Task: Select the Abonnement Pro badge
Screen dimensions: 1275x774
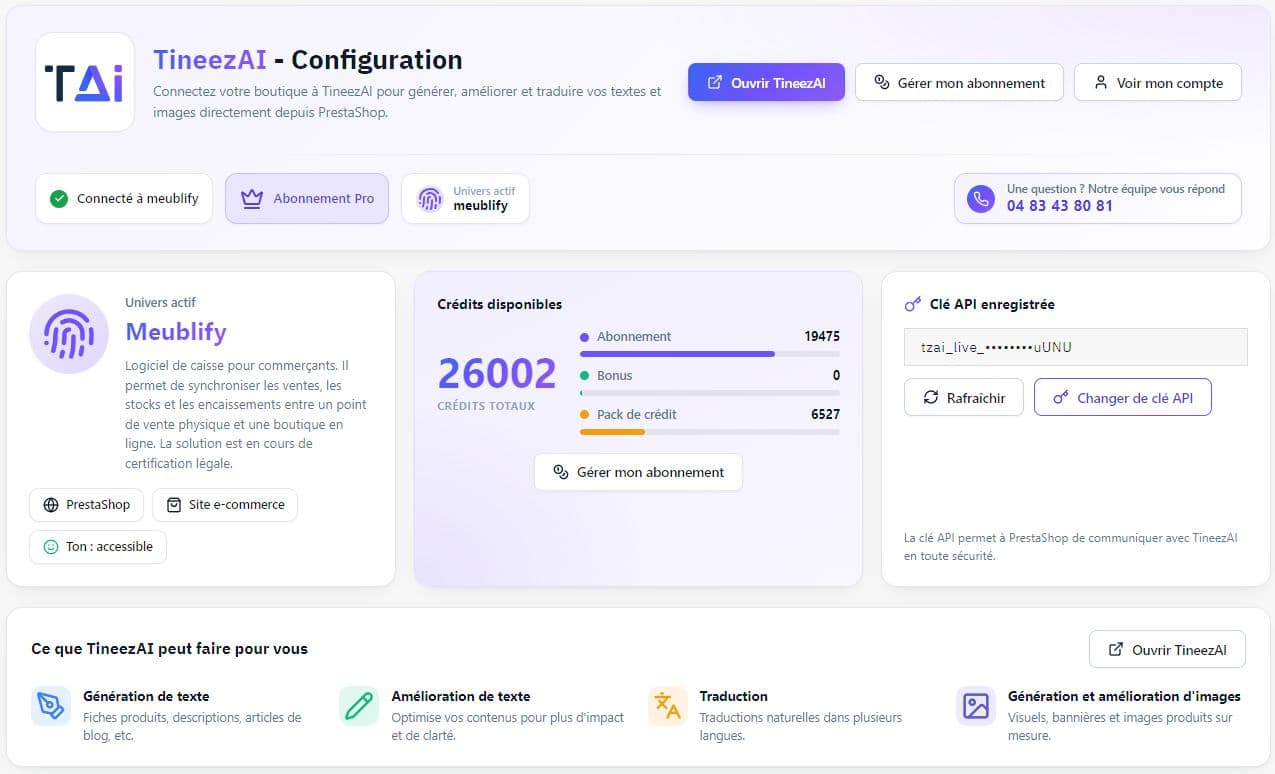Action: coord(307,198)
